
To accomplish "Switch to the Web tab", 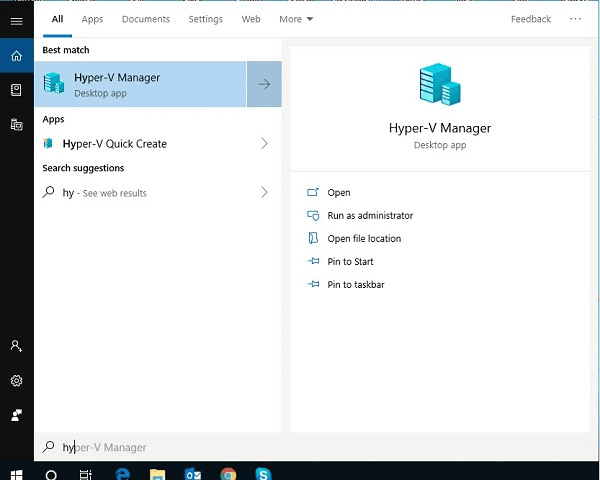I will 251,19.
